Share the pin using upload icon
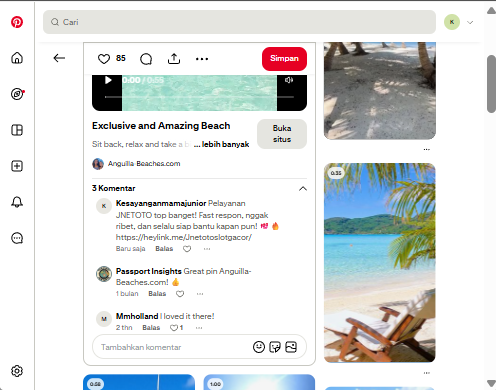 click(x=174, y=59)
